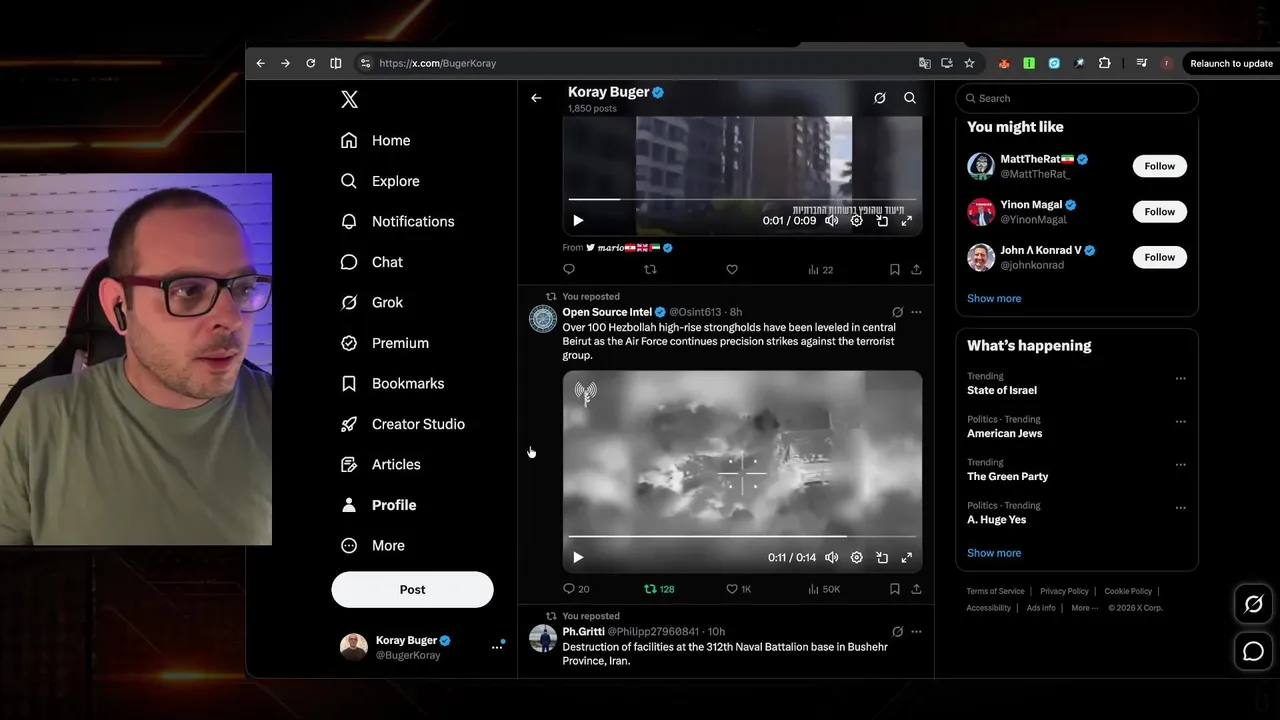View the 50K views analytics
Viewport: 1280px width, 720px height.
click(x=824, y=589)
